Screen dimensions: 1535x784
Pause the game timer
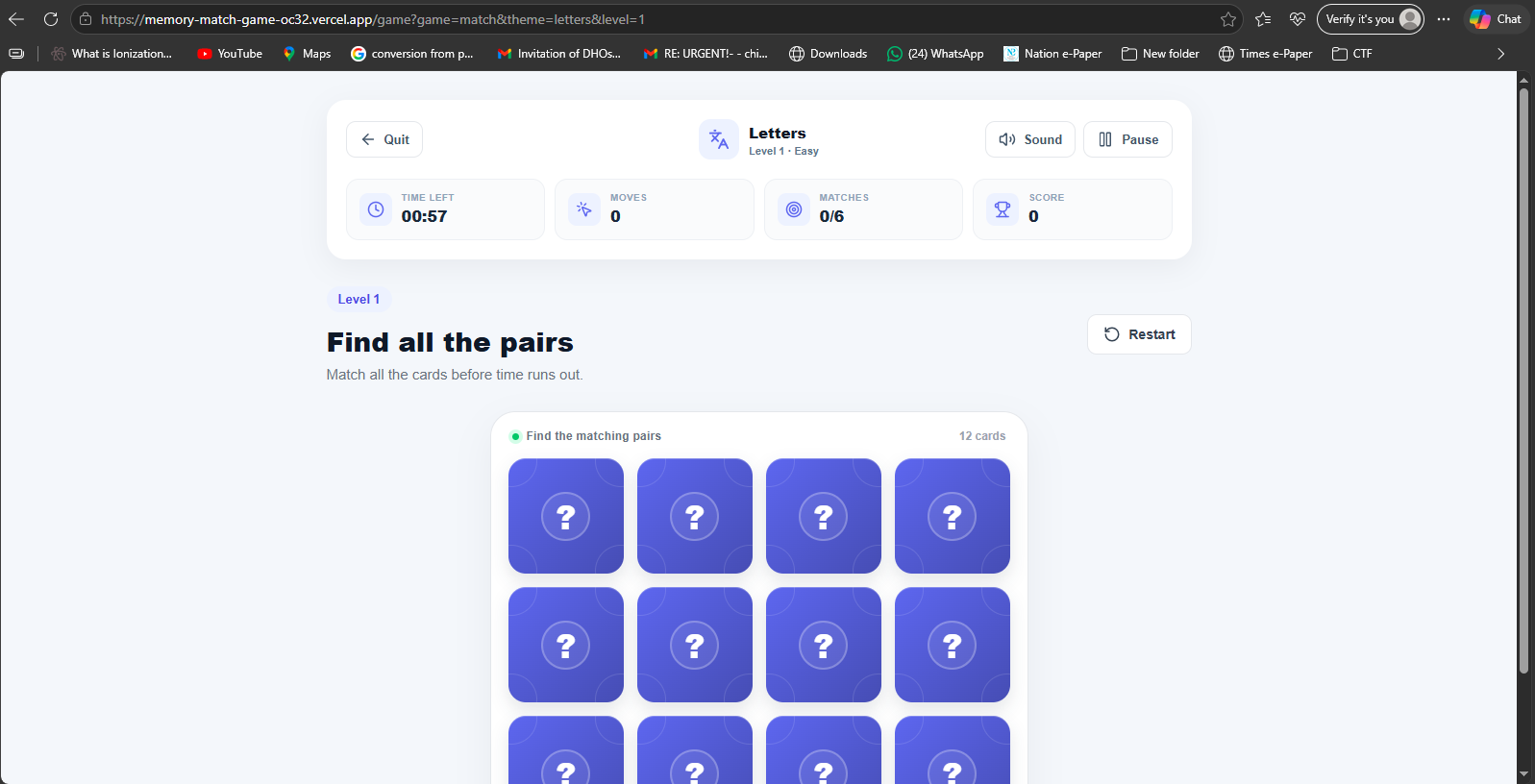1127,139
